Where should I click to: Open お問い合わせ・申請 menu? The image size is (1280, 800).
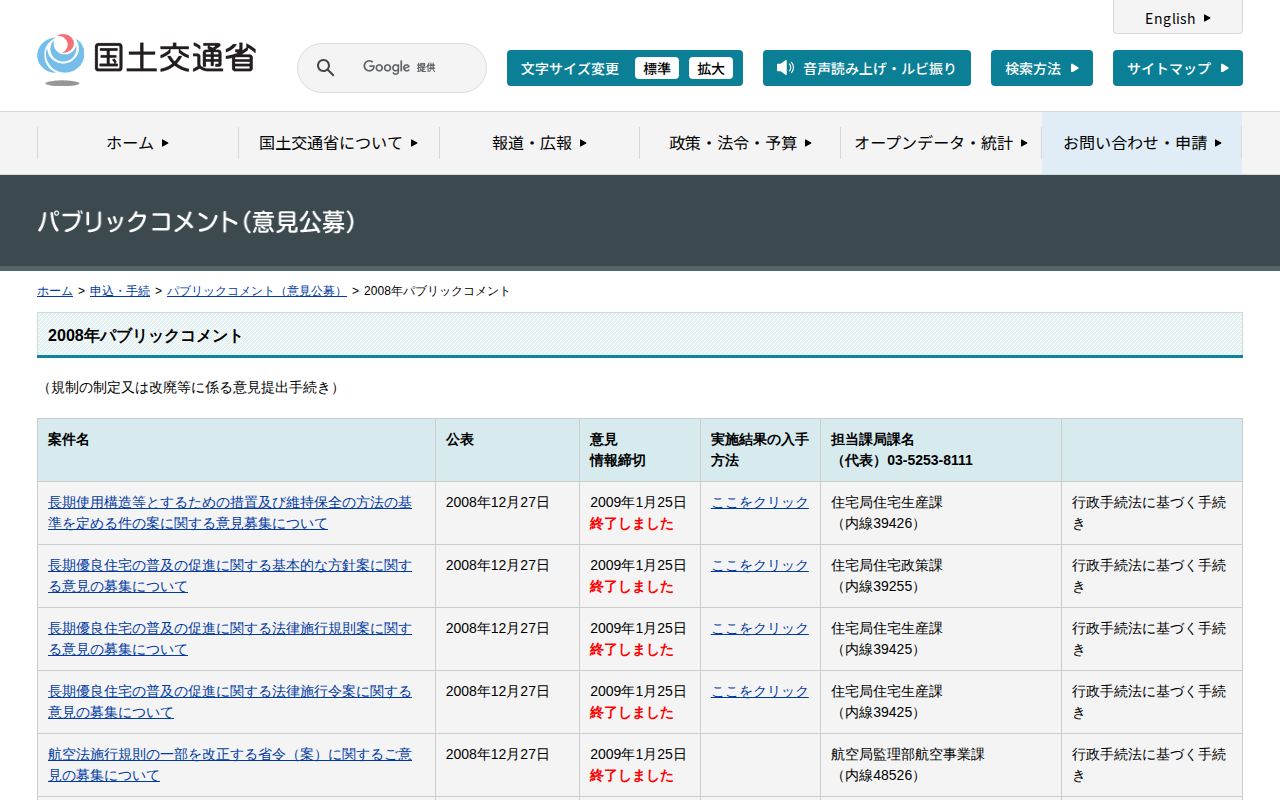(1142, 143)
